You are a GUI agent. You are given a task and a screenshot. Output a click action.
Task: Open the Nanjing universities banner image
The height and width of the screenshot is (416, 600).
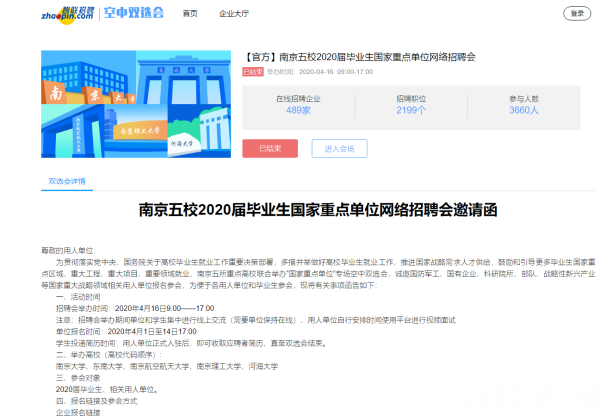point(136,104)
